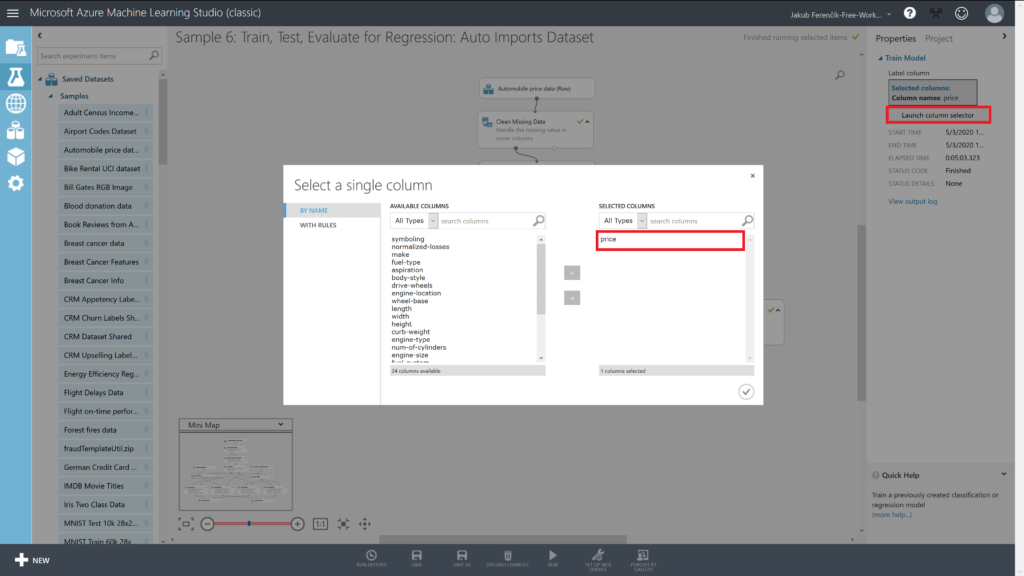Screen dimensions: 1024x576
Task: Click the available columns search field
Action: pos(486,221)
